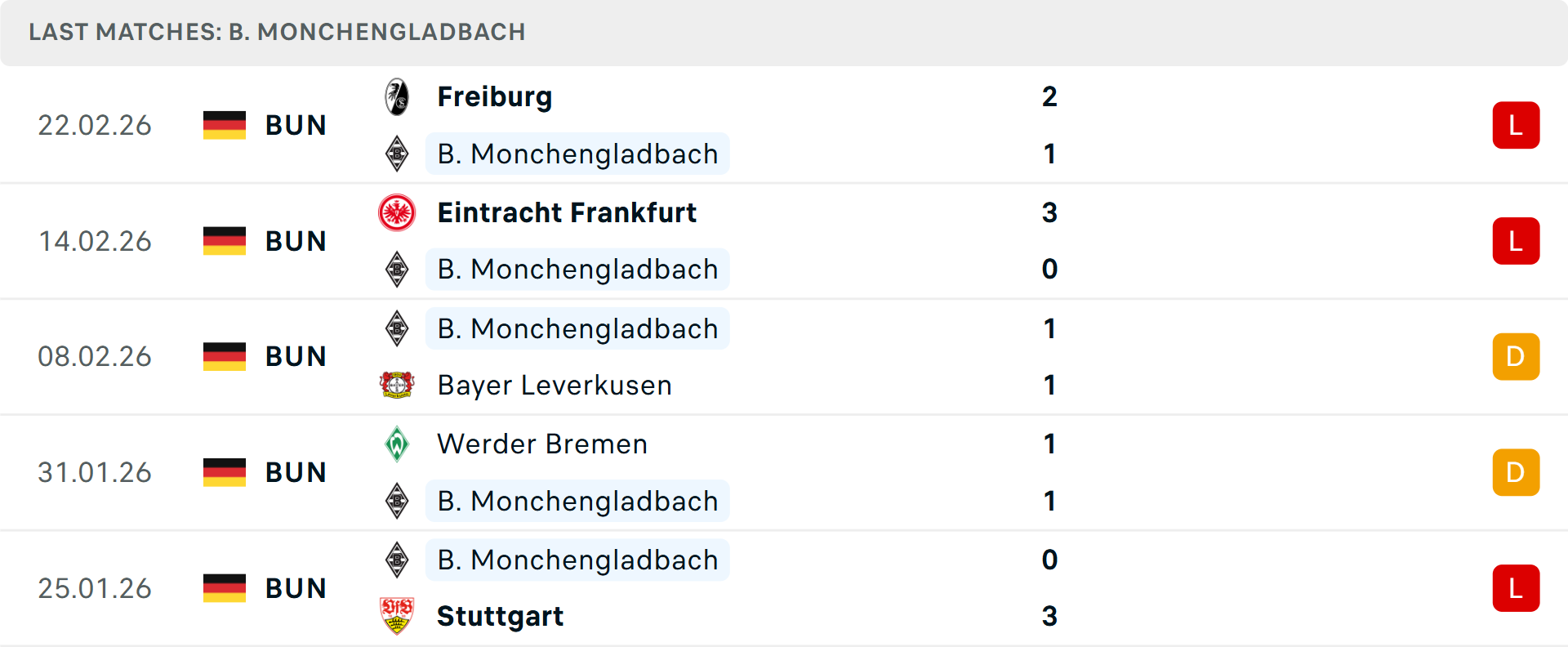Click the Werder Bremen club crest
Image resolution: width=1568 pixels, height=647 pixels.
(x=397, y=444)
